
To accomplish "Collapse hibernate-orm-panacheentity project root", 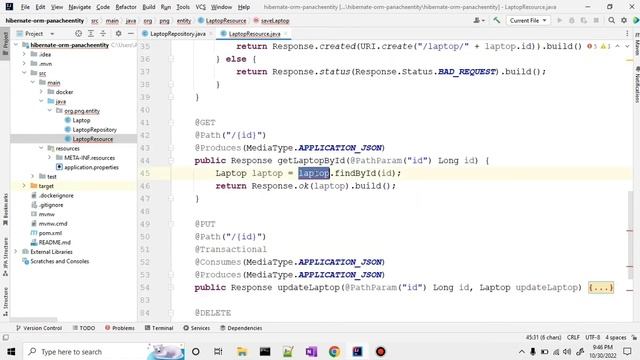I will (x=16, y=45).
